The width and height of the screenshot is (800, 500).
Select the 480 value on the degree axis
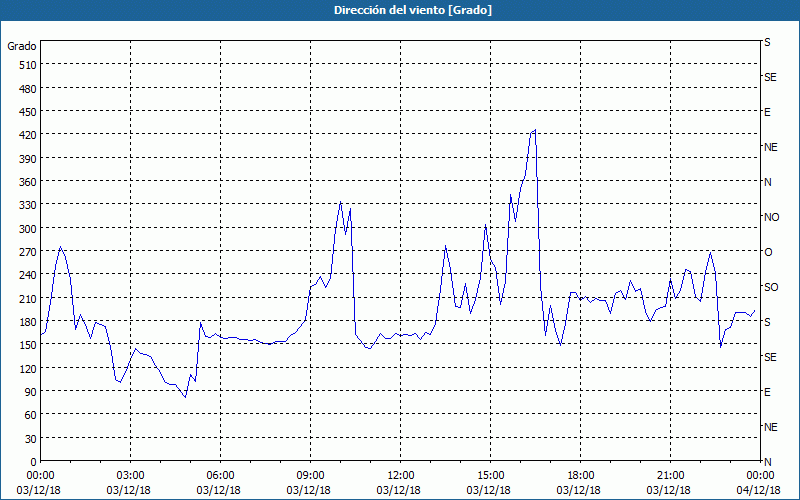click(28, 89)
